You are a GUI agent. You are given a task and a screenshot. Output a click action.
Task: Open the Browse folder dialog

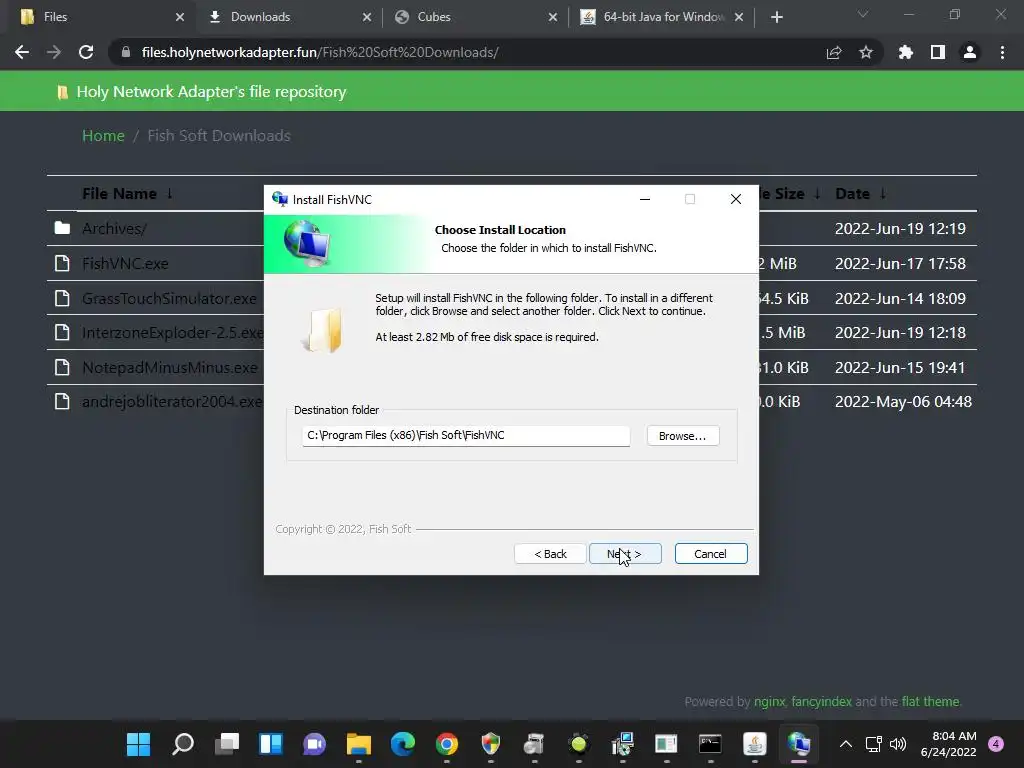pyautogui.click(x=682, y=436)
